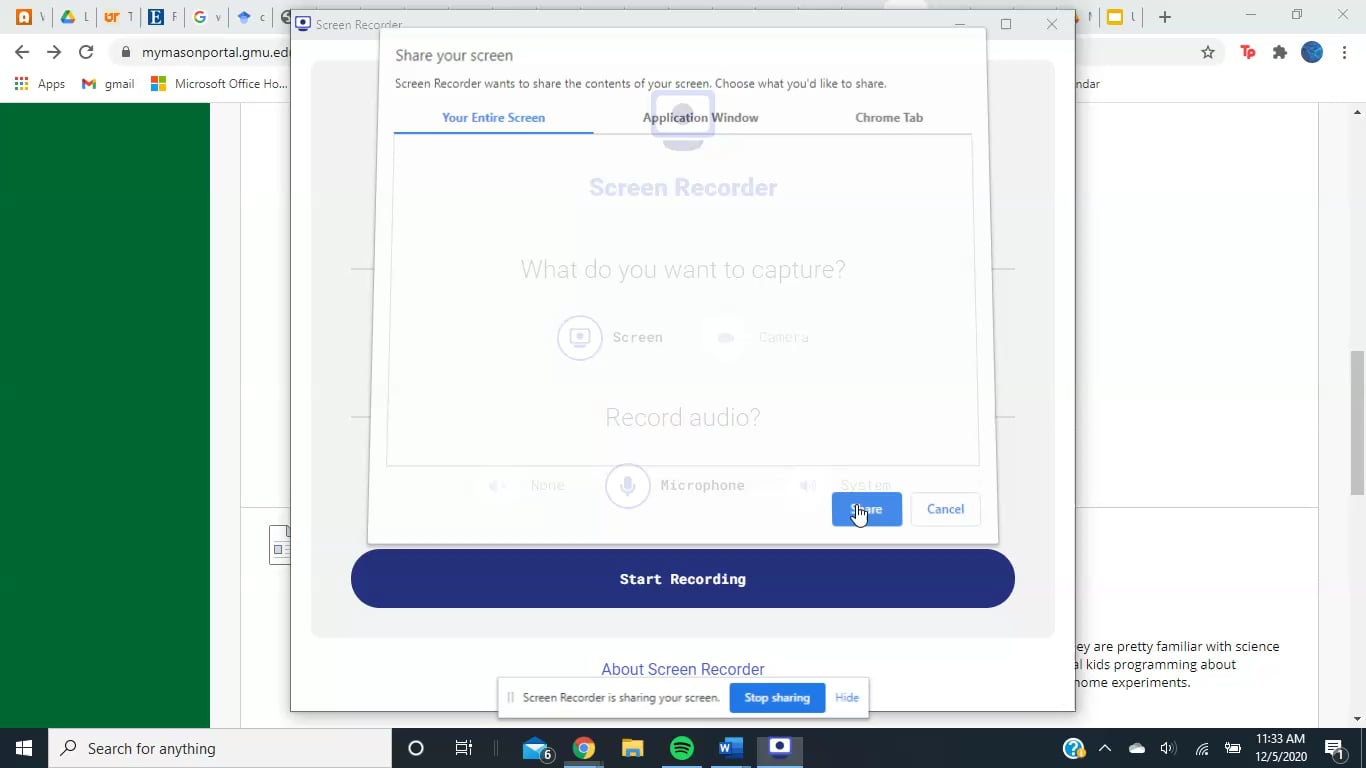Open a new Chrome tab
1366x768 pixels.
point(1165,17)
